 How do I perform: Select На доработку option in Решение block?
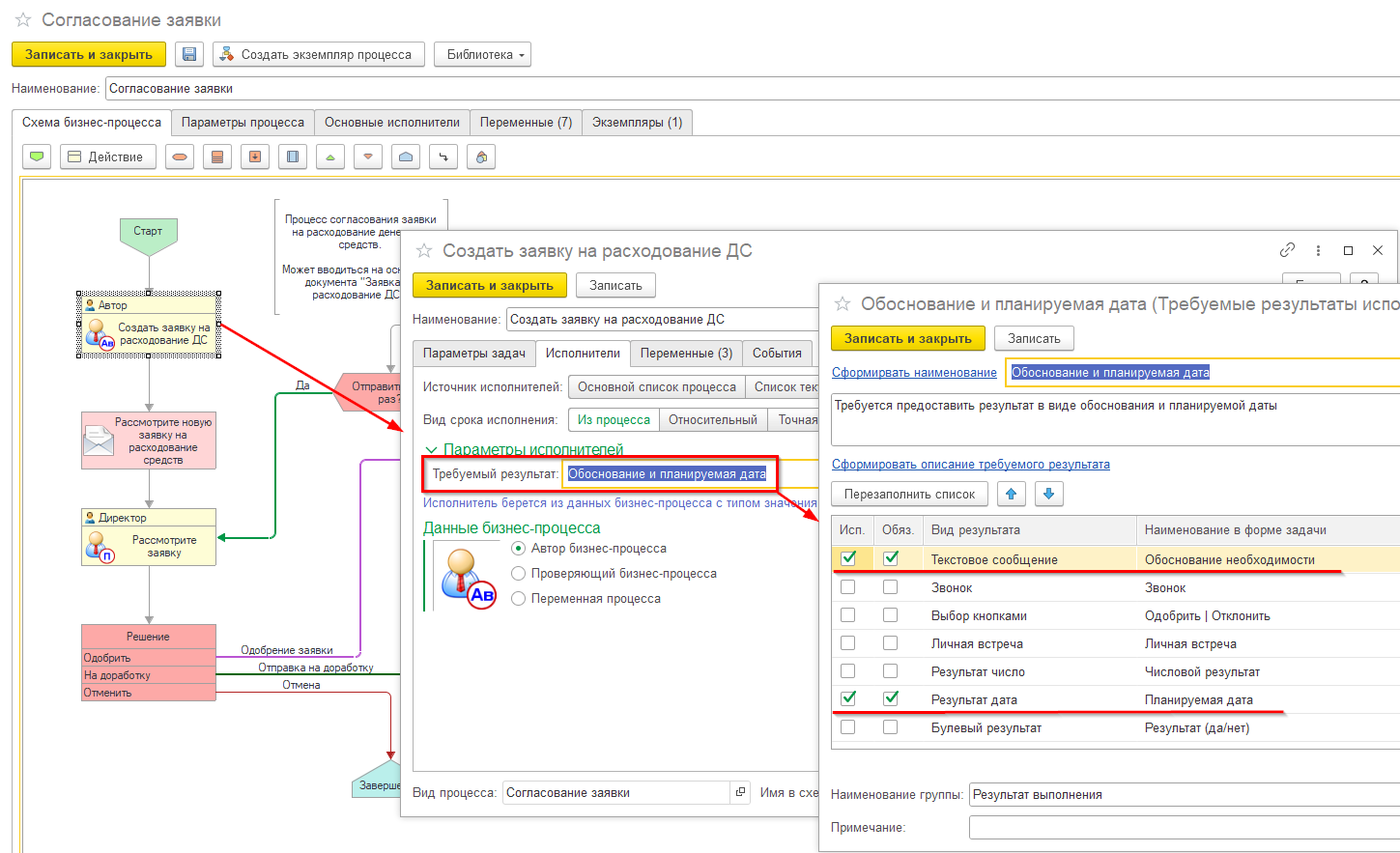149,675
